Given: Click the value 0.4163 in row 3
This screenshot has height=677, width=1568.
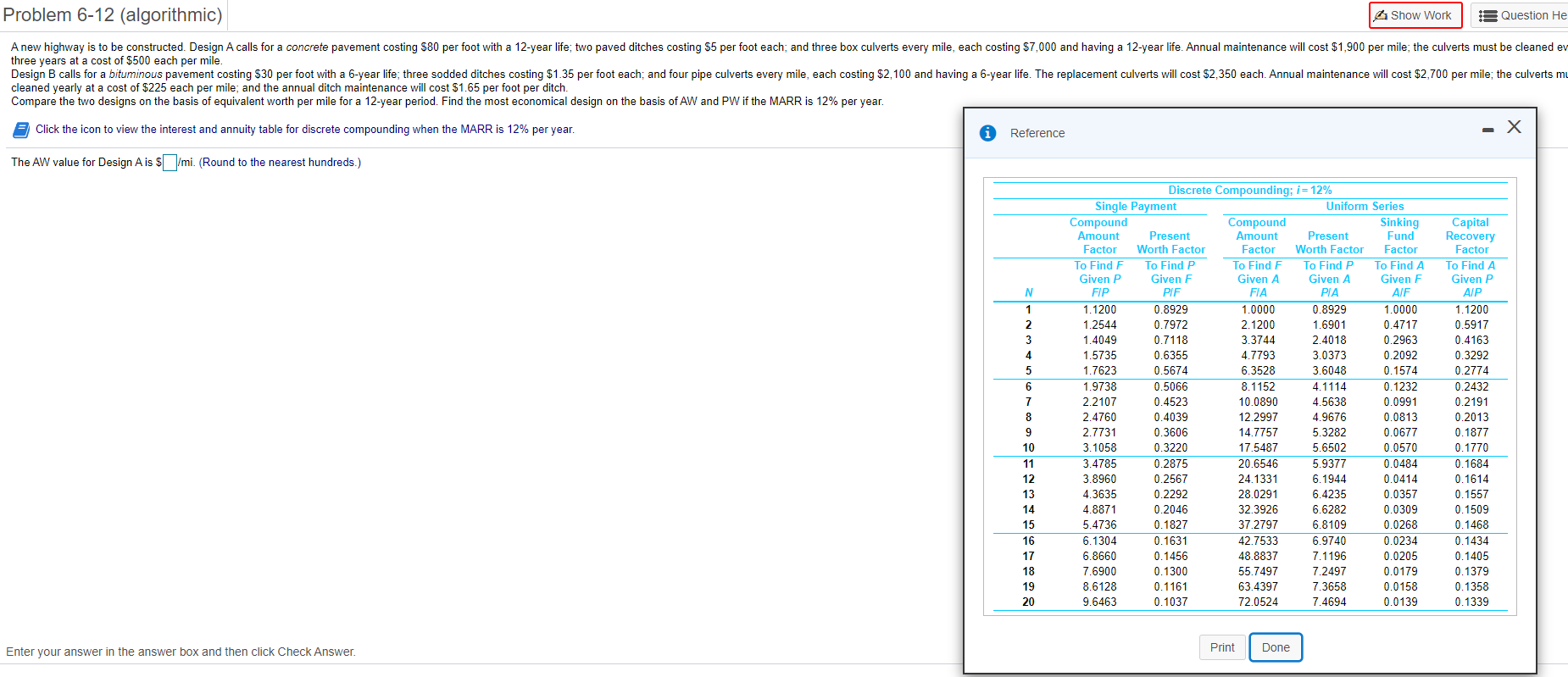Looking at the screenshot, I should coord(1471,340).
